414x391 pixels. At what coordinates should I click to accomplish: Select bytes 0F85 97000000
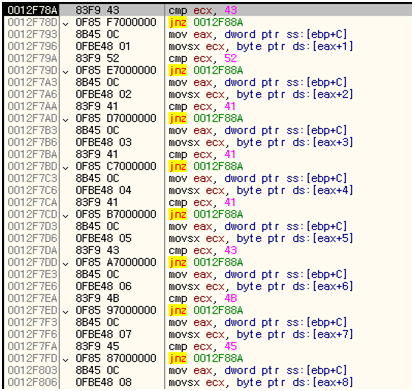coord(116,310)
